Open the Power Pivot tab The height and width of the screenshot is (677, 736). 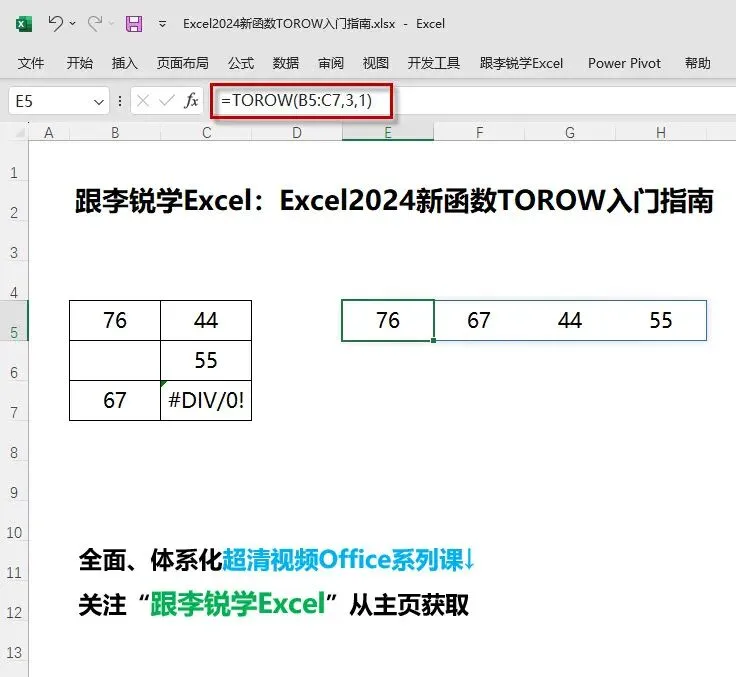click(624, 63)
